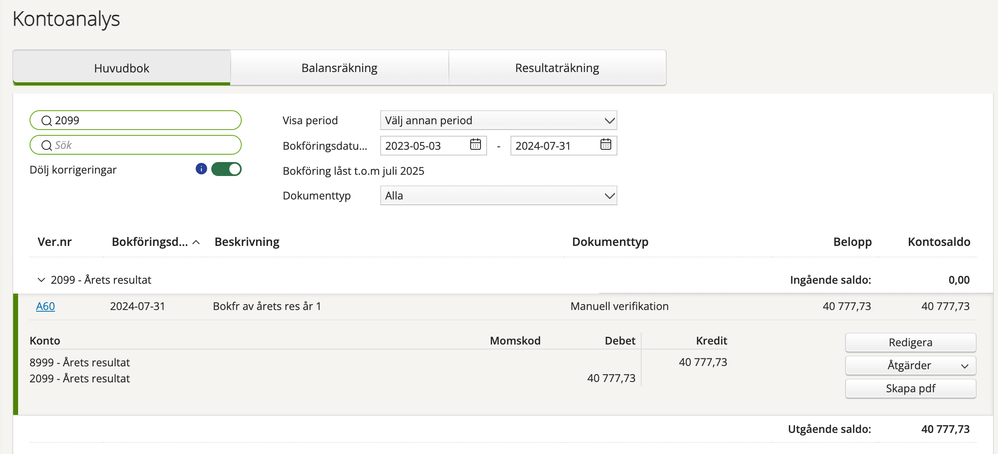Sort by the Ver.nr column header
Image resolution: width=998 pixels, height=454 pixels.
pyautogui.click(x=53, y=242)
